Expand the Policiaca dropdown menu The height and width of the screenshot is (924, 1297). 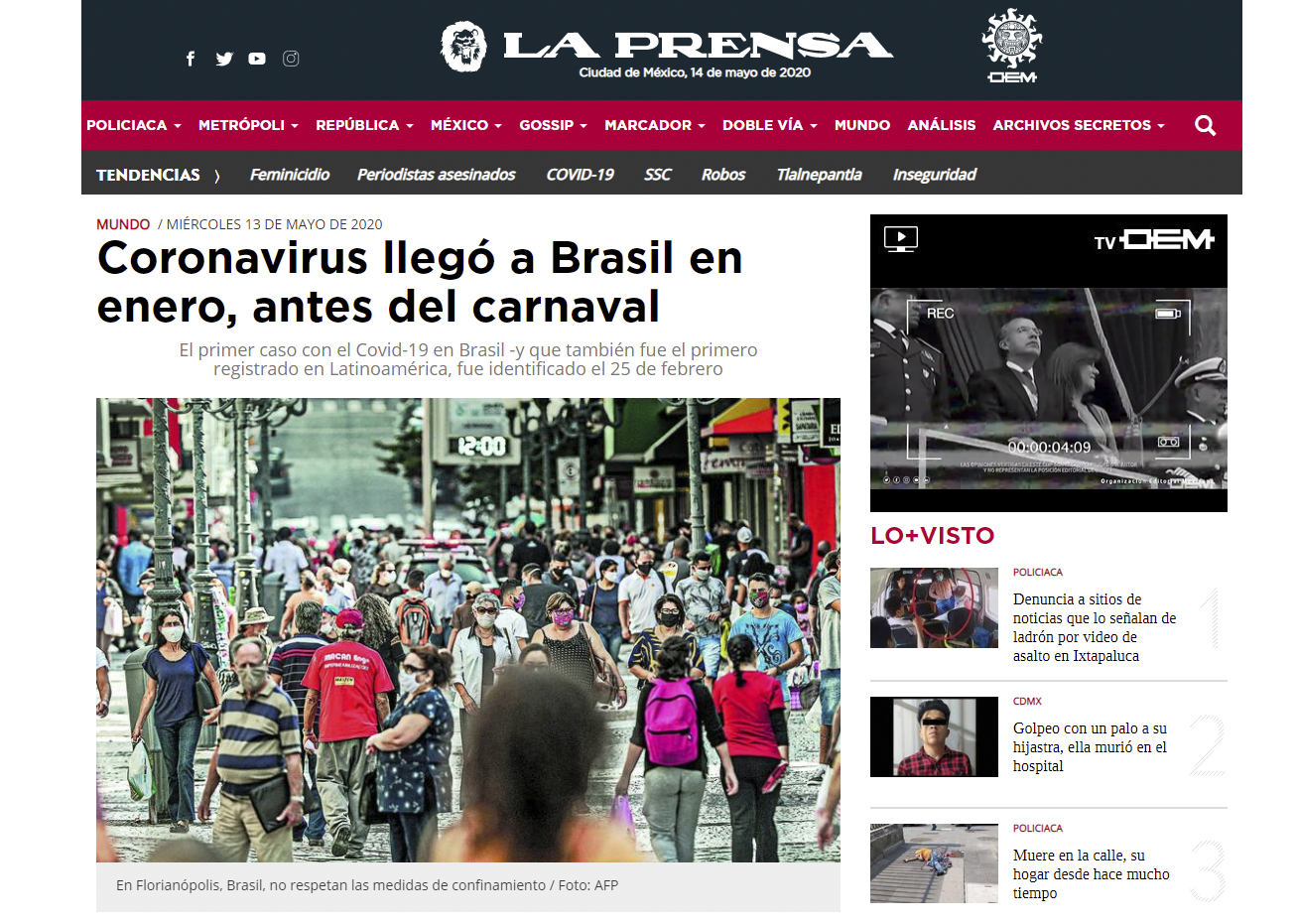tap(134, 125)
